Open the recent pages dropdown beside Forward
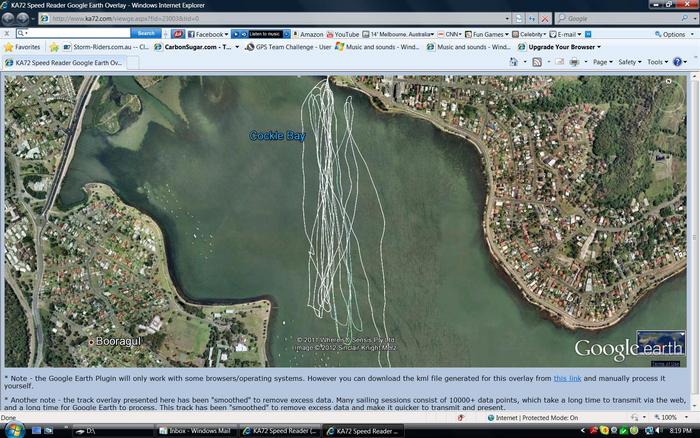The image size is (700, 438). [33, 19]
